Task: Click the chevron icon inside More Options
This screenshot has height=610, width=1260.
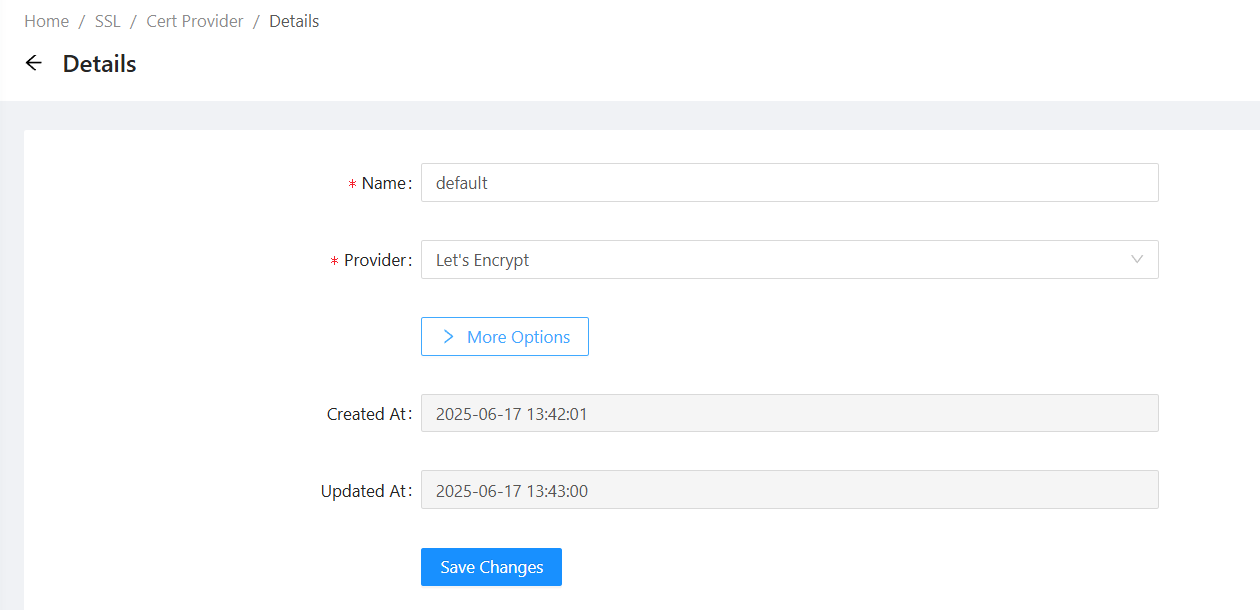Action: click(449, 337)
